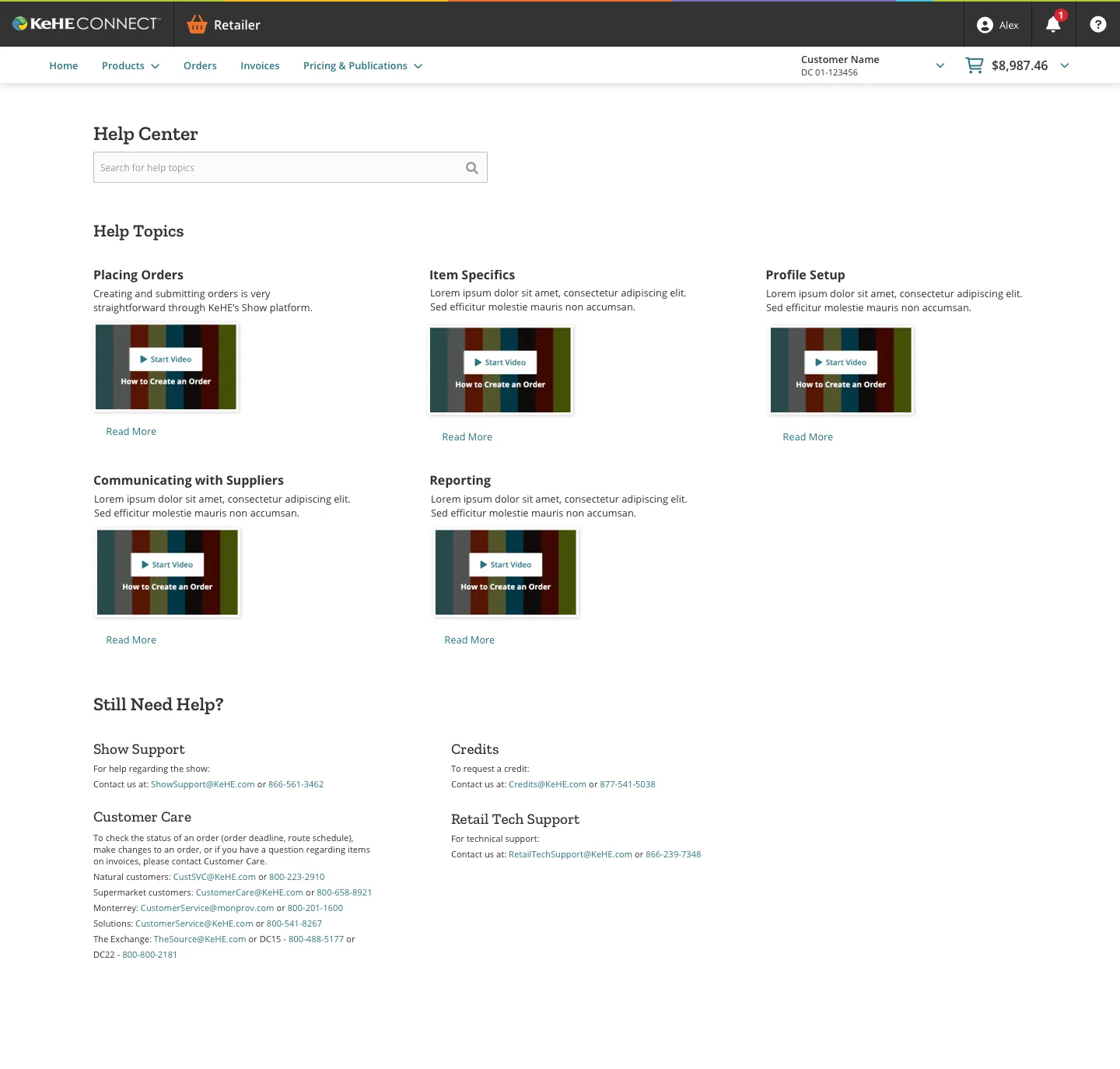1120x1069 pixels.
Task: Open notifications bell icon
Action: pyautogui.click(x=1053, y=24)
